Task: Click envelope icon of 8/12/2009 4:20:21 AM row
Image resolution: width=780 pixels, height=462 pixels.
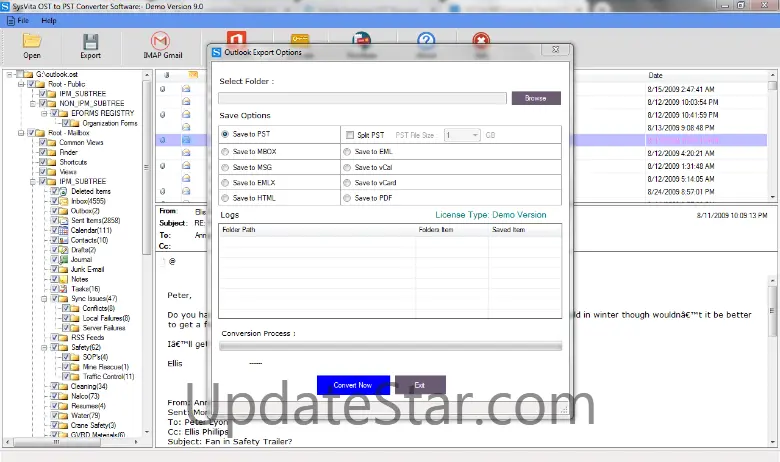Action: click(186, 153)
